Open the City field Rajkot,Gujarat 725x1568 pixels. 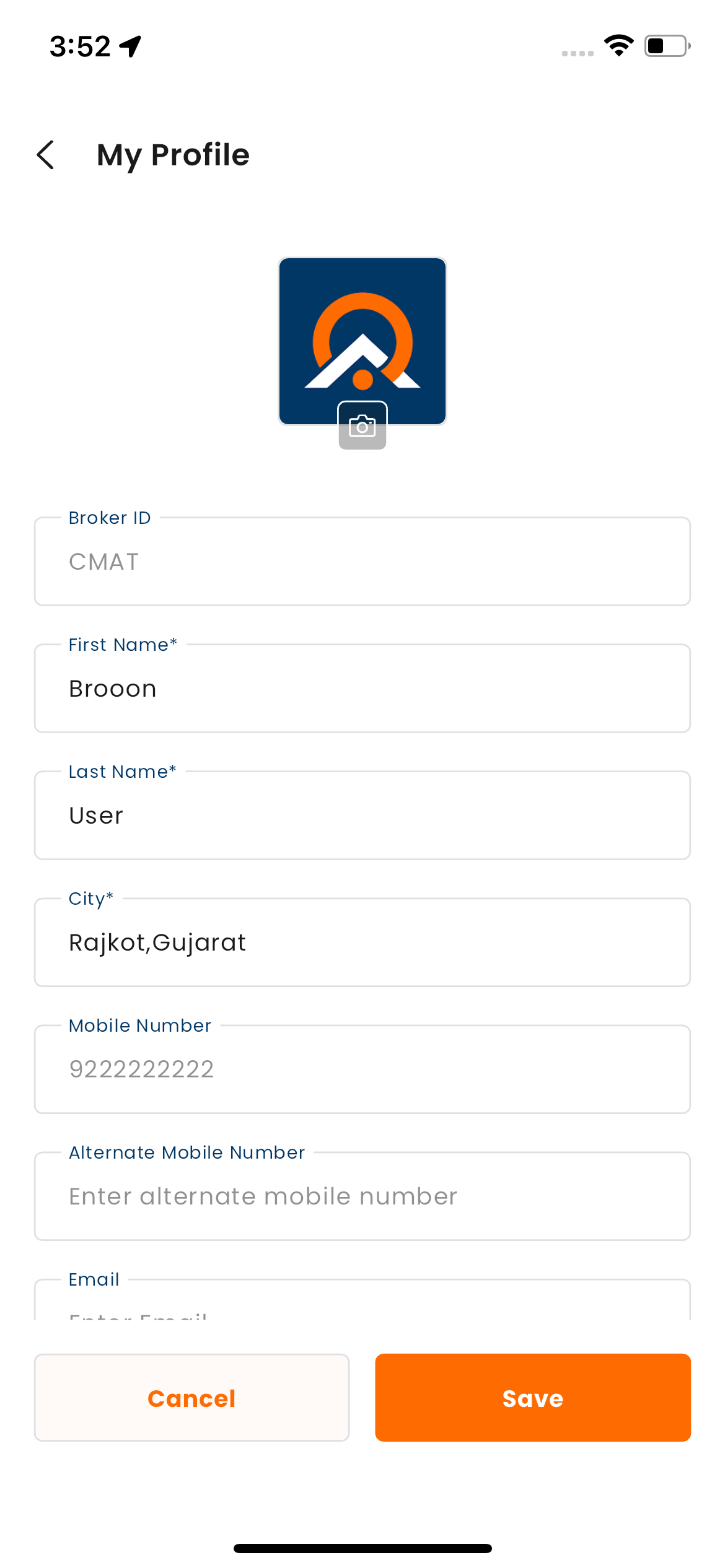[362, 942]
